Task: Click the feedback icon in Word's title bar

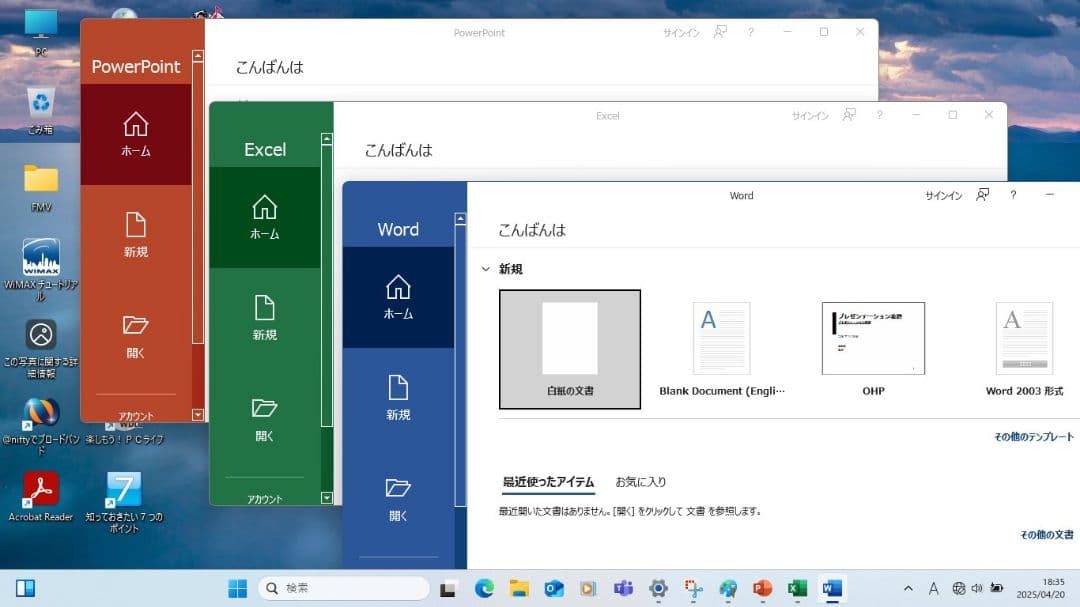Action: pos(982,195)
